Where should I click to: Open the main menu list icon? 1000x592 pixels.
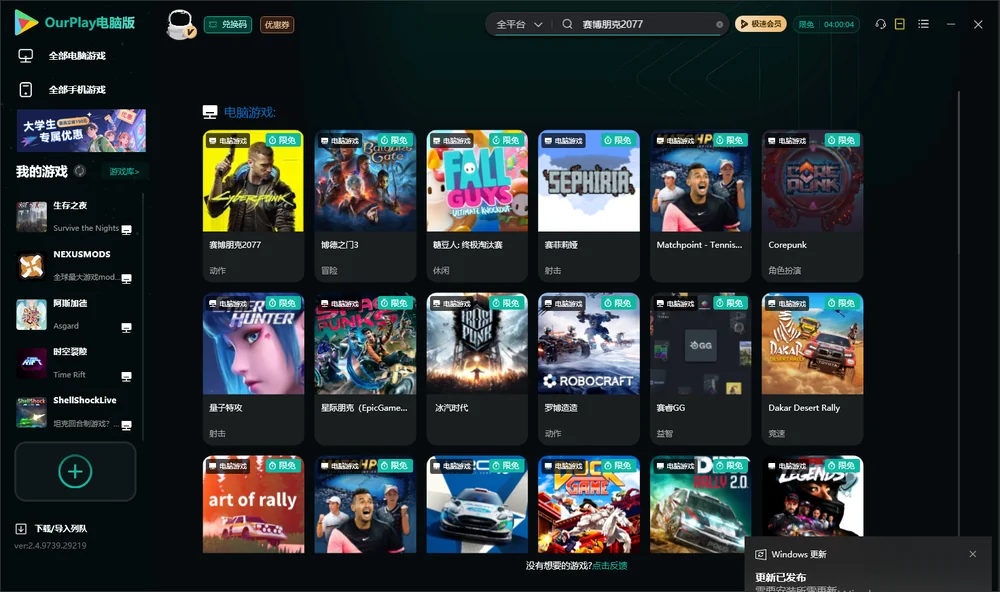coord(923,24)
